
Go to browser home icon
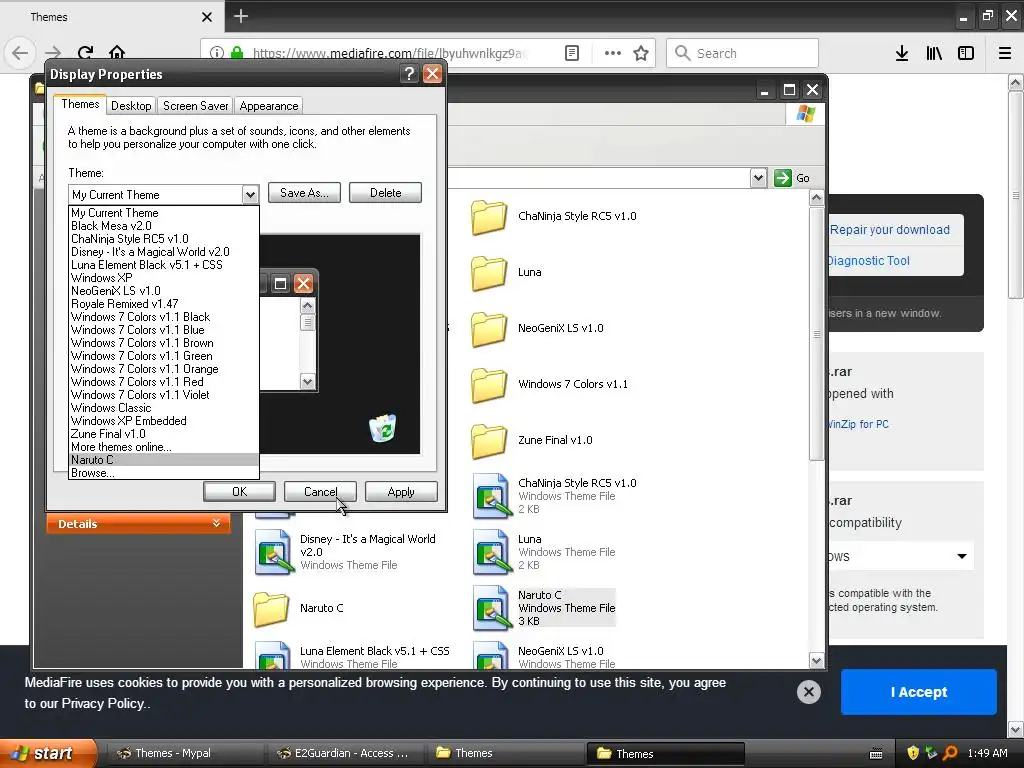(x=117, y=52)
